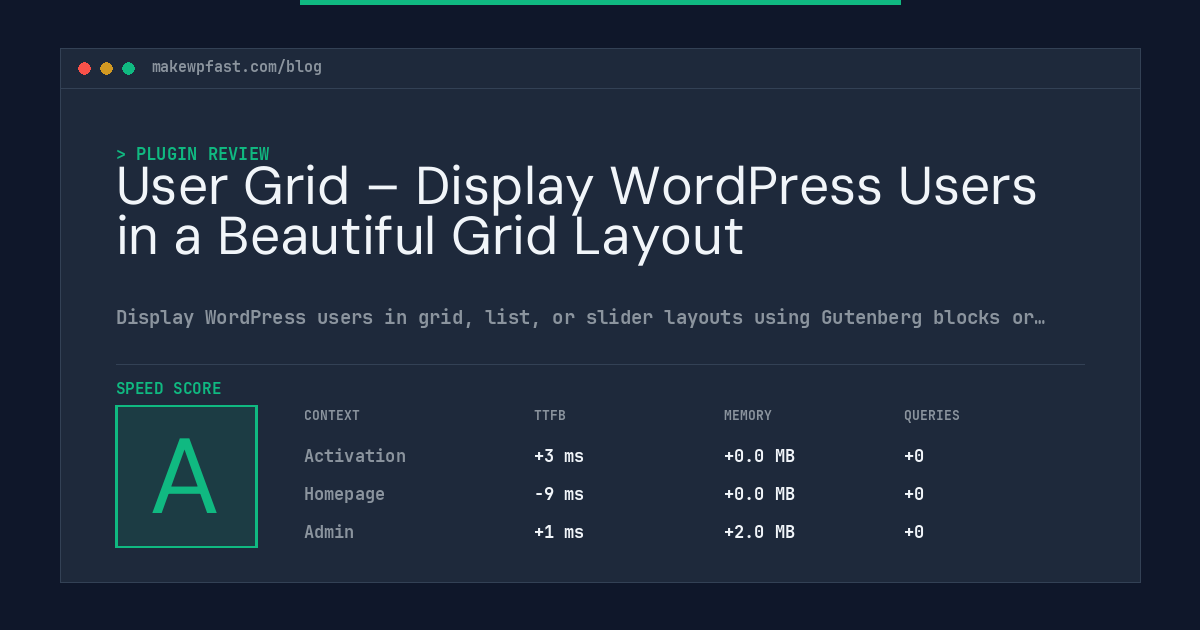Click the makewpfast.com/blog address text
The height and width of the screenshot is (630, 1200).
[x=237, y=67]
